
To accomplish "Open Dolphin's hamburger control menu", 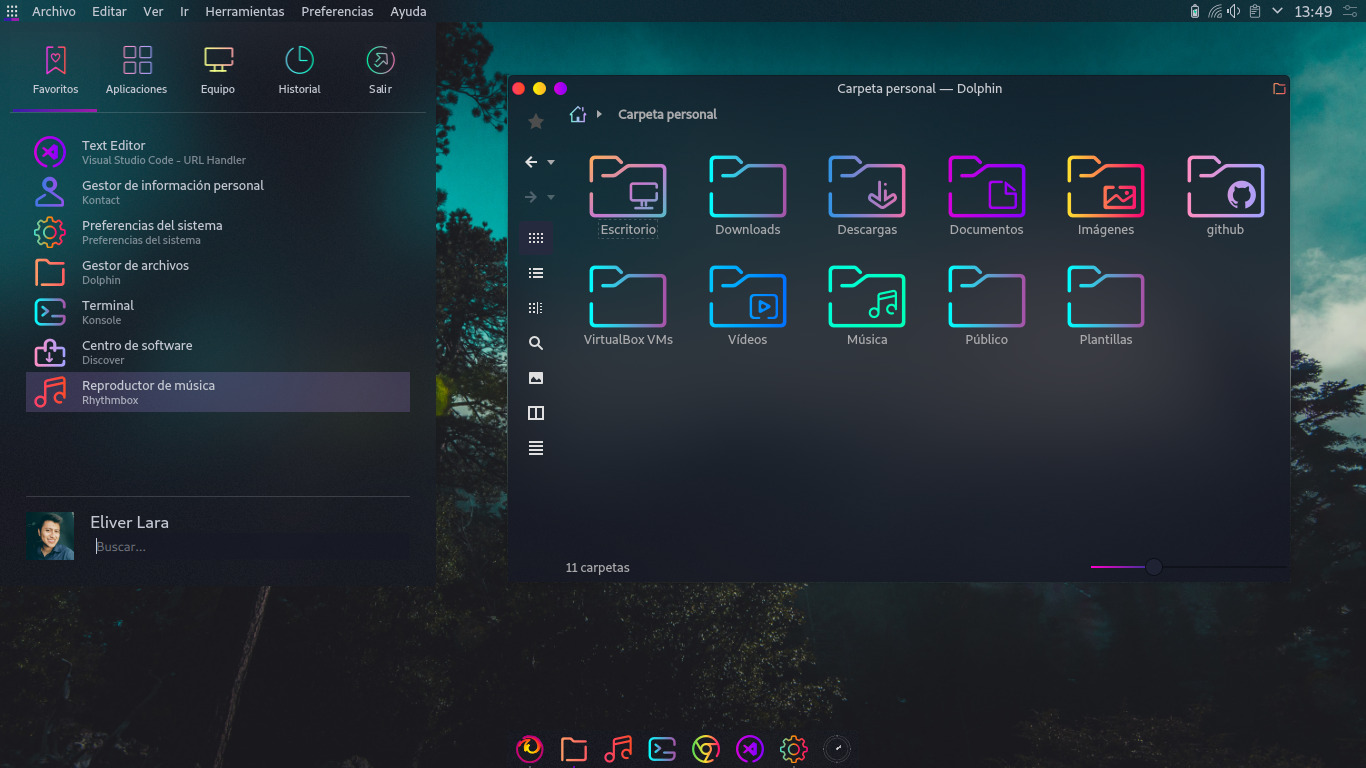I will (x=536, y=448).
